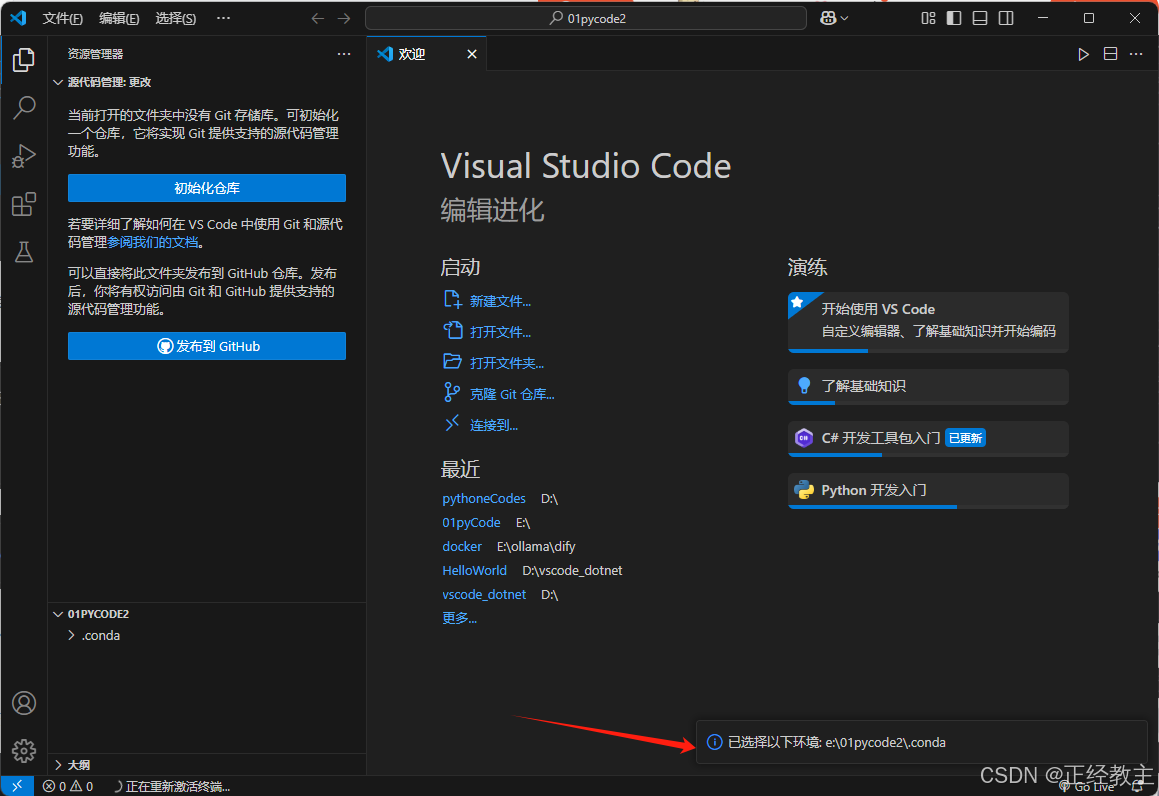Open the Extensions view
Viewport: 1159px width, 796px height.
tap(24, 204)
